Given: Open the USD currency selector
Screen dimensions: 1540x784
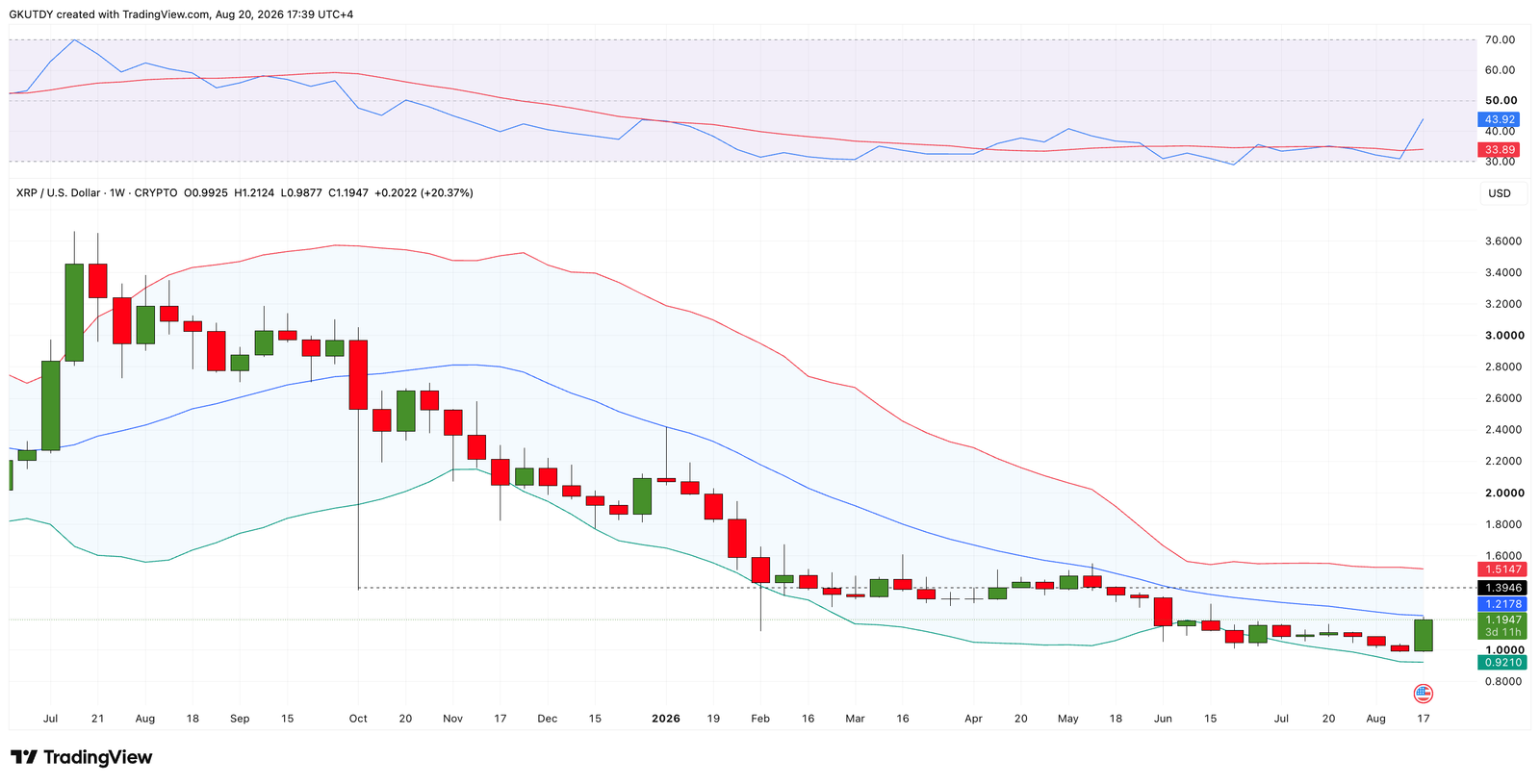Looking at the screenshot, I should [1500, 193].
